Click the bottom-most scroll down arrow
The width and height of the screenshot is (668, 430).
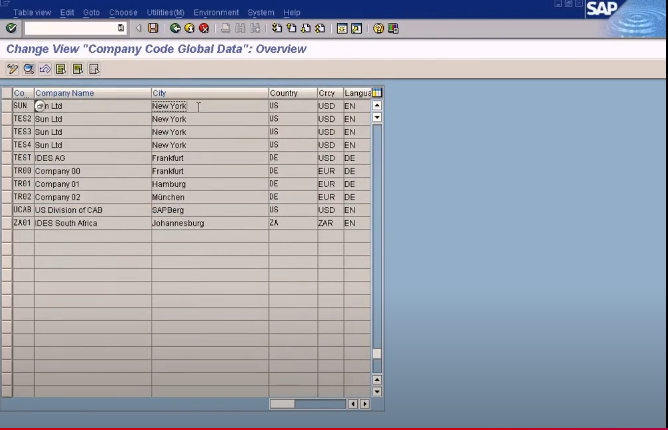(x=377, y=391)
